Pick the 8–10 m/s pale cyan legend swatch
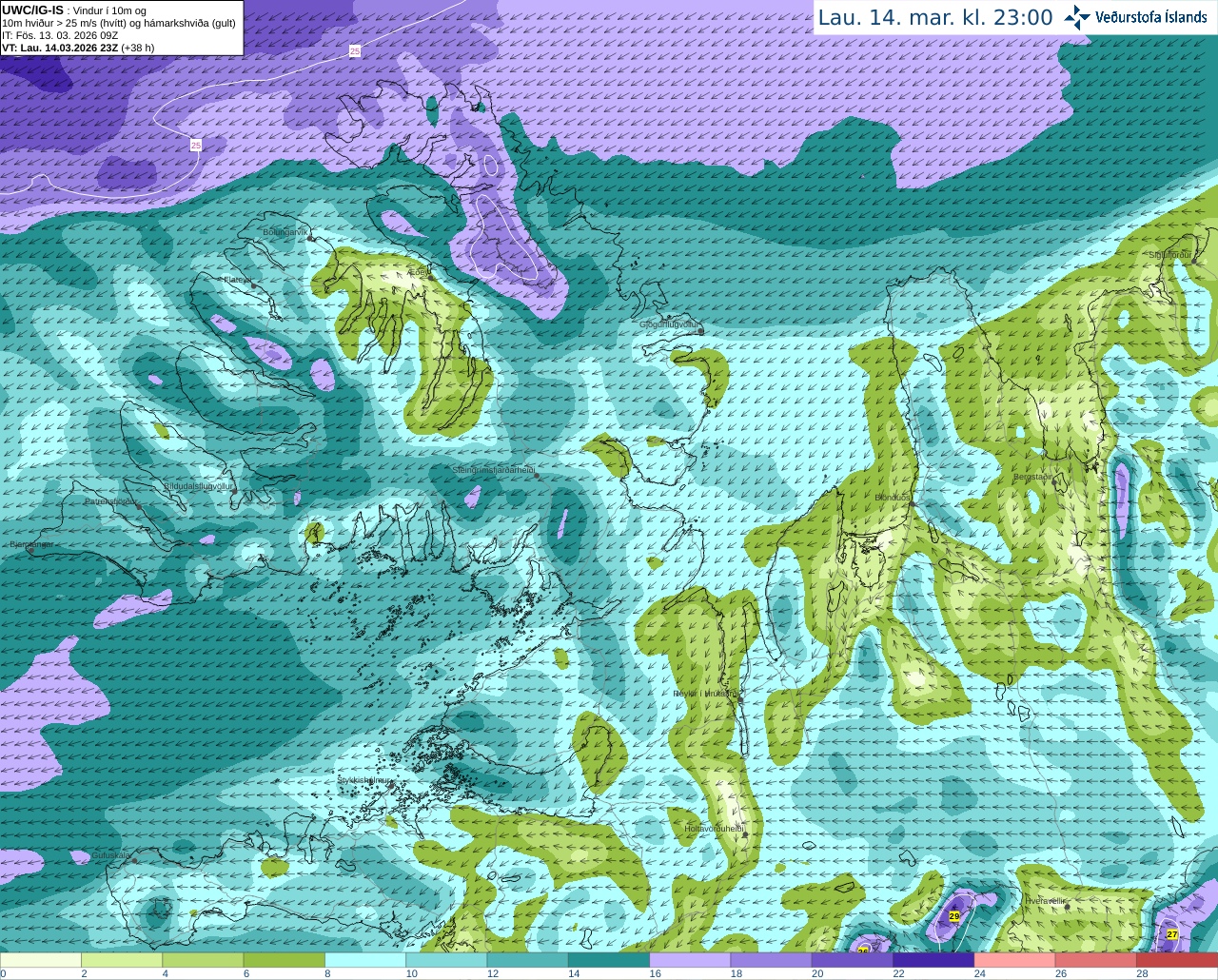This screenshot has height=980, width=1218. [365, 960]
